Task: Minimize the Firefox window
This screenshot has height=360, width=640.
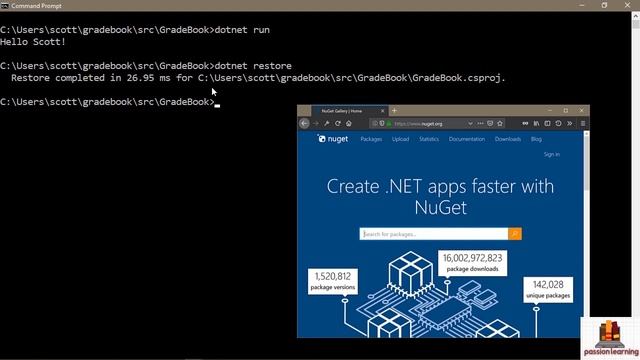Action: pyautogui.click(x=550, y=110)
